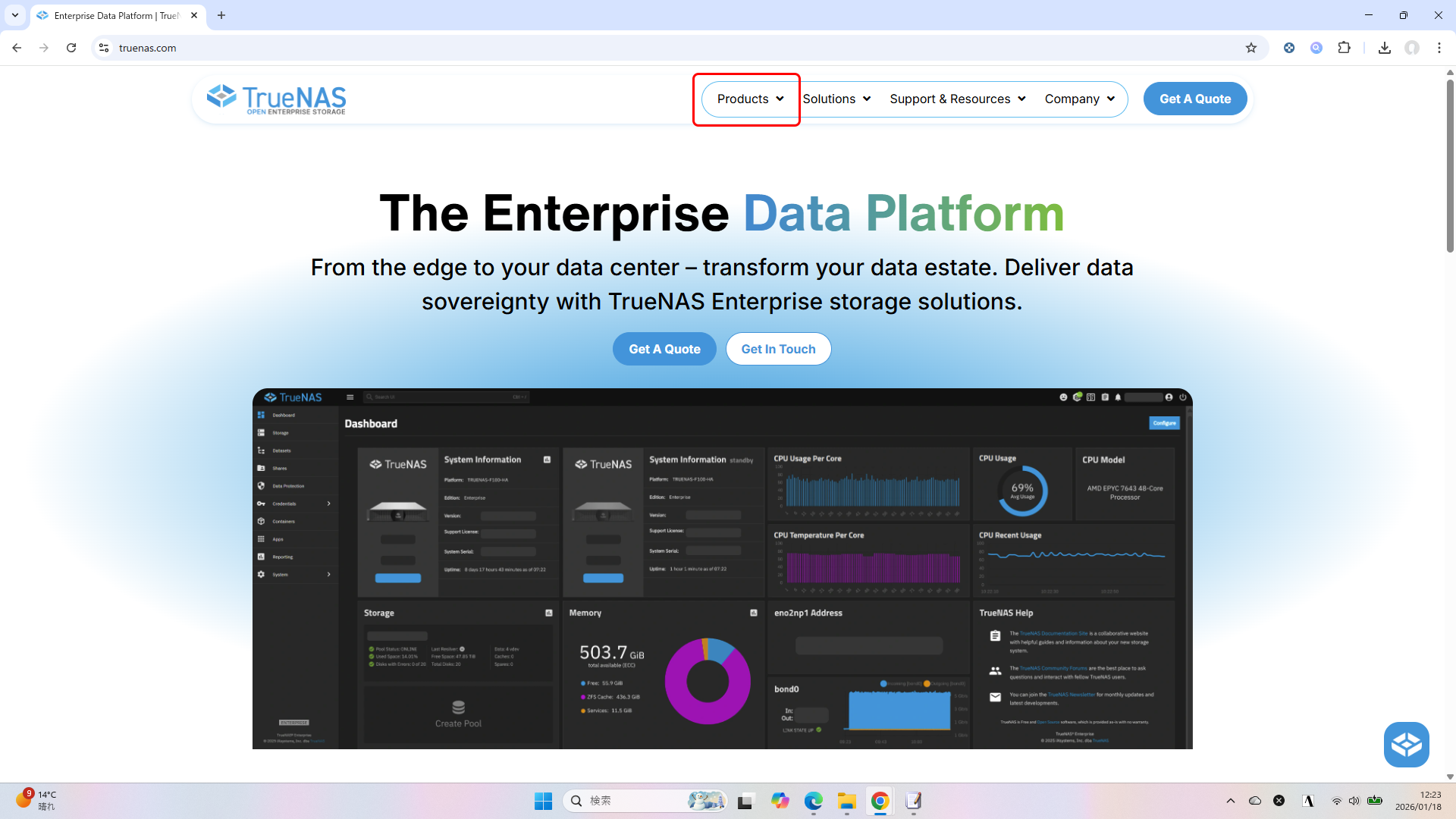Open Support & Resources menu

click(x=957, y=99)
